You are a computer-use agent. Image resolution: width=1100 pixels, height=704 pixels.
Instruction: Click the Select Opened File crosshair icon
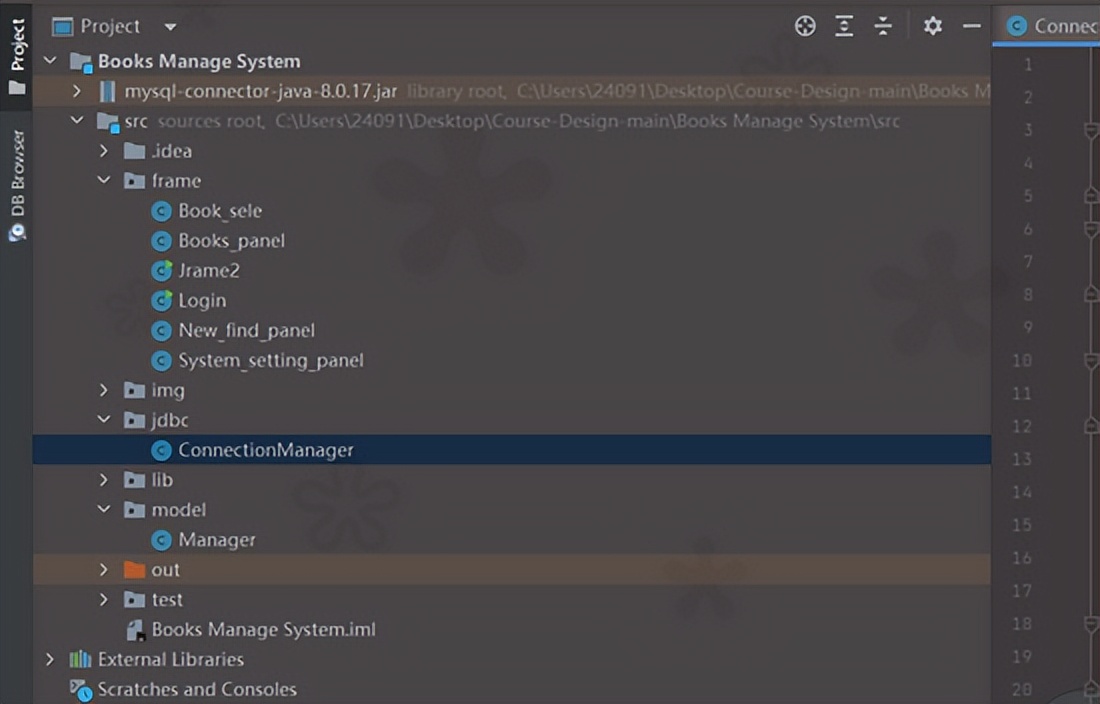click(x=805, y=25)
